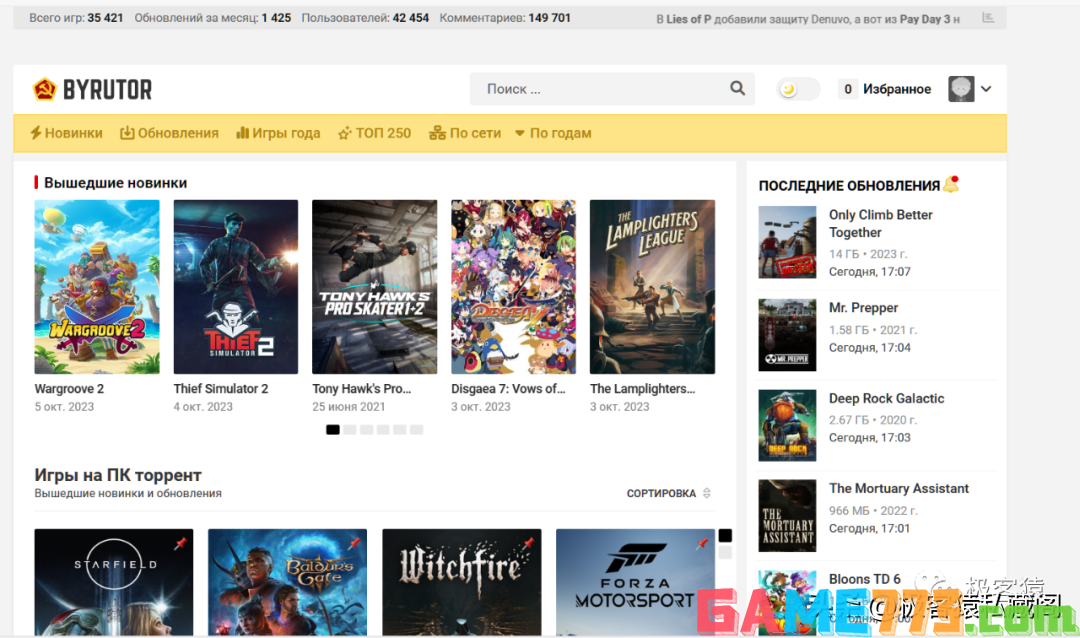
Task: Open the СОРТИРОВКА sorting dropdown
Action: [669, 493]
